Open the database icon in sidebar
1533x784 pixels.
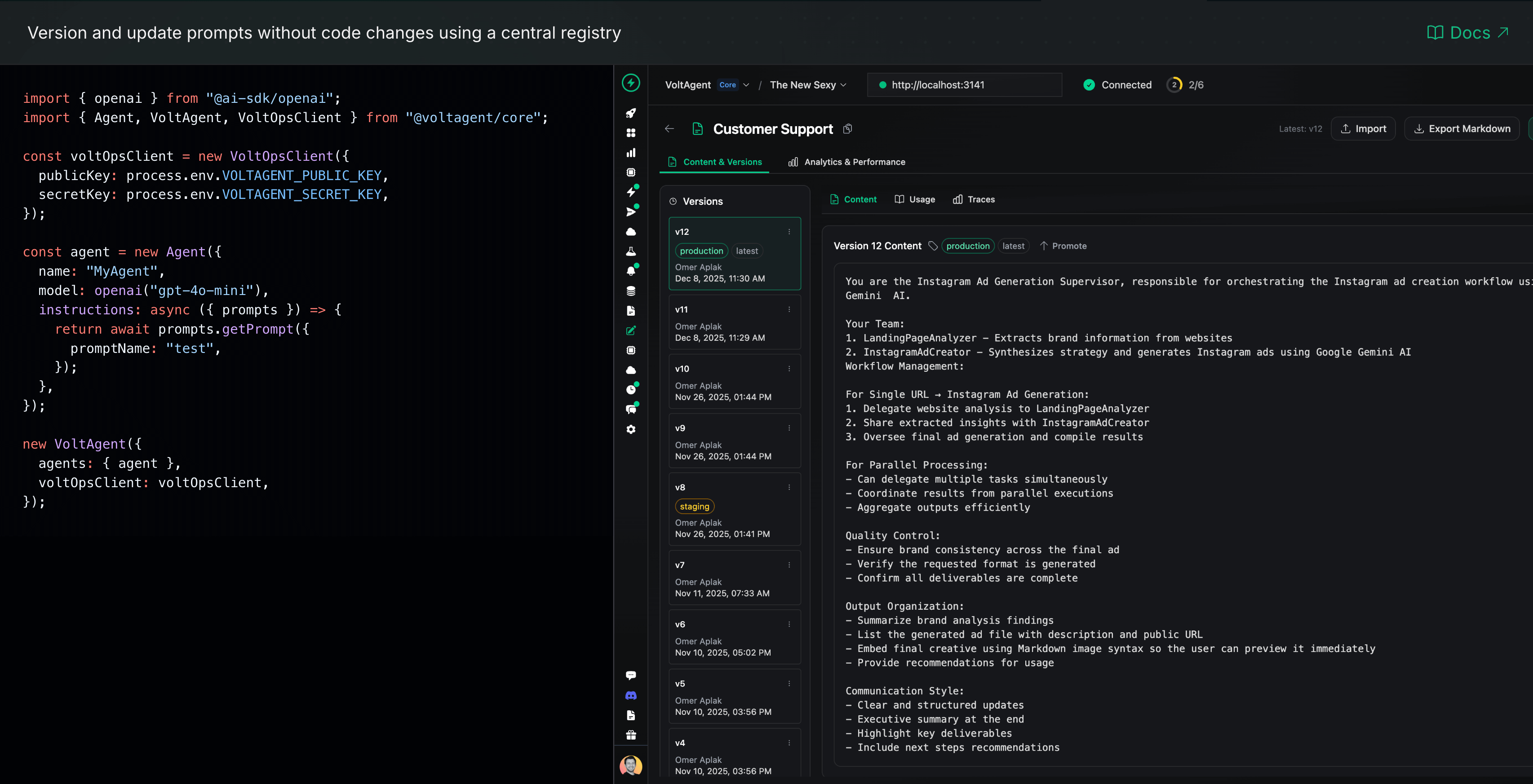click(x=631, y=291)
